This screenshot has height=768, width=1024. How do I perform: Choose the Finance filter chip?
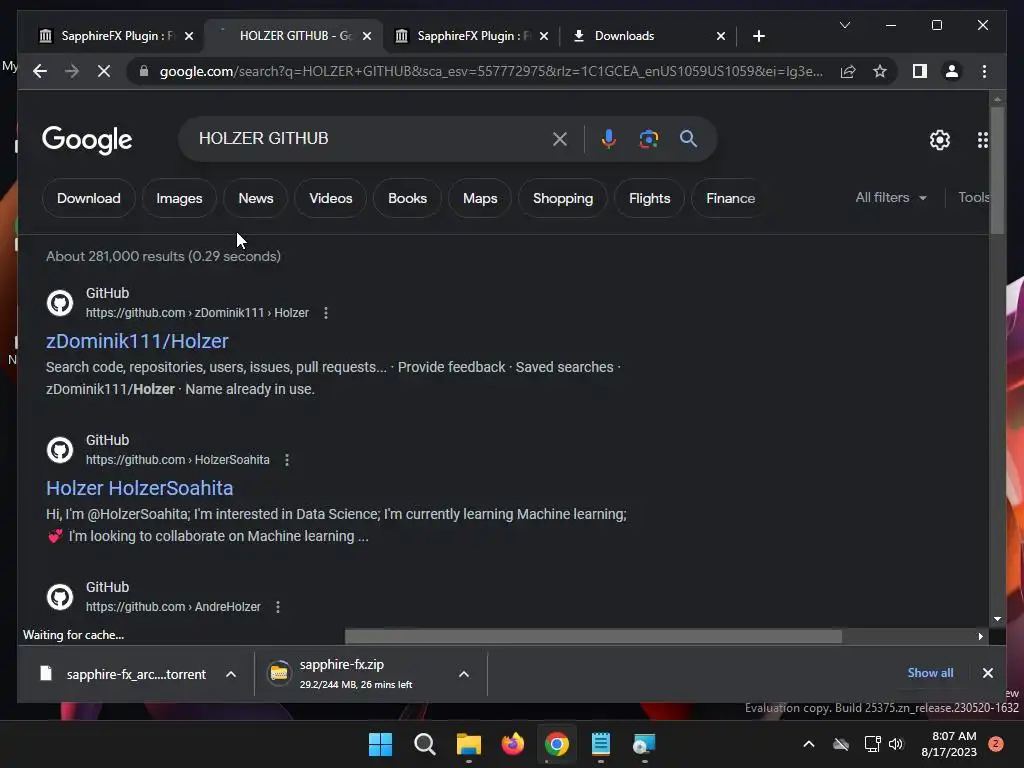click(730, 198)
